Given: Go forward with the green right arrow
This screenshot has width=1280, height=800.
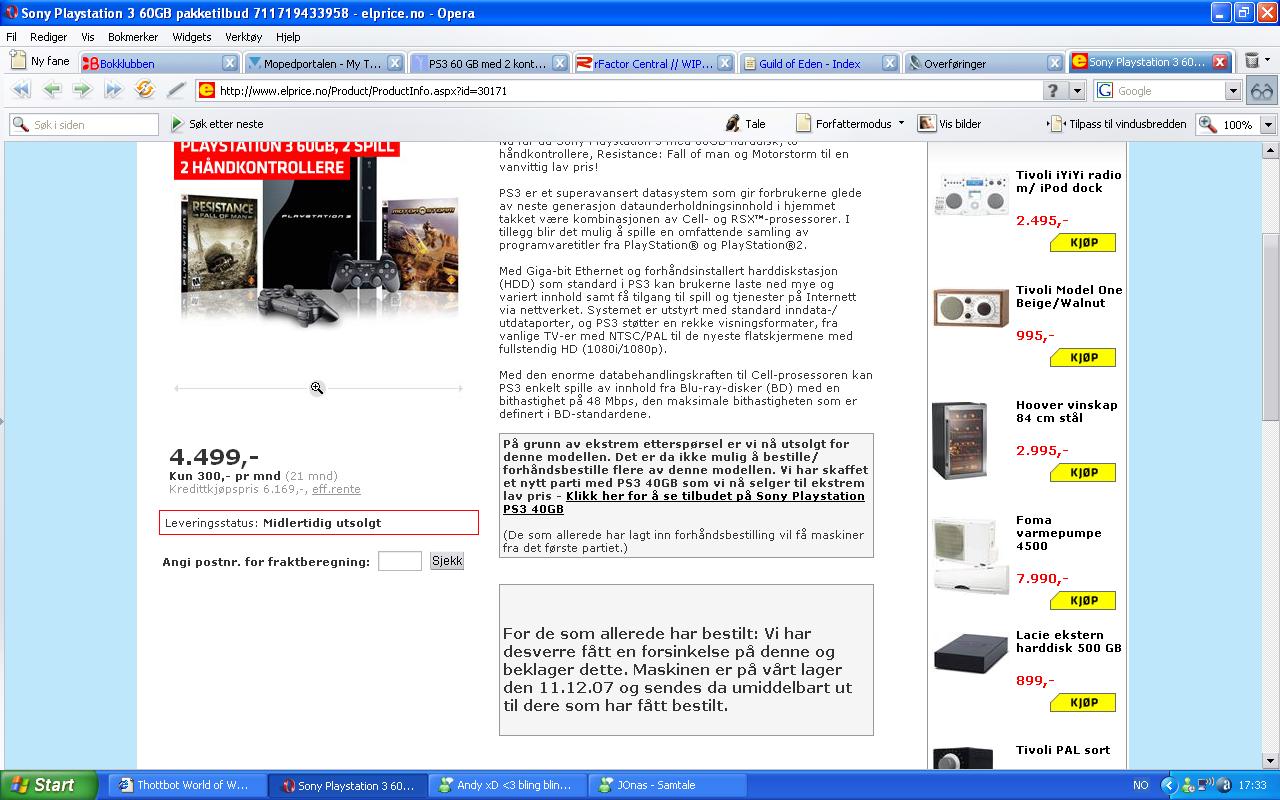Looking at the screenshot, I should [x=82, y=90].
